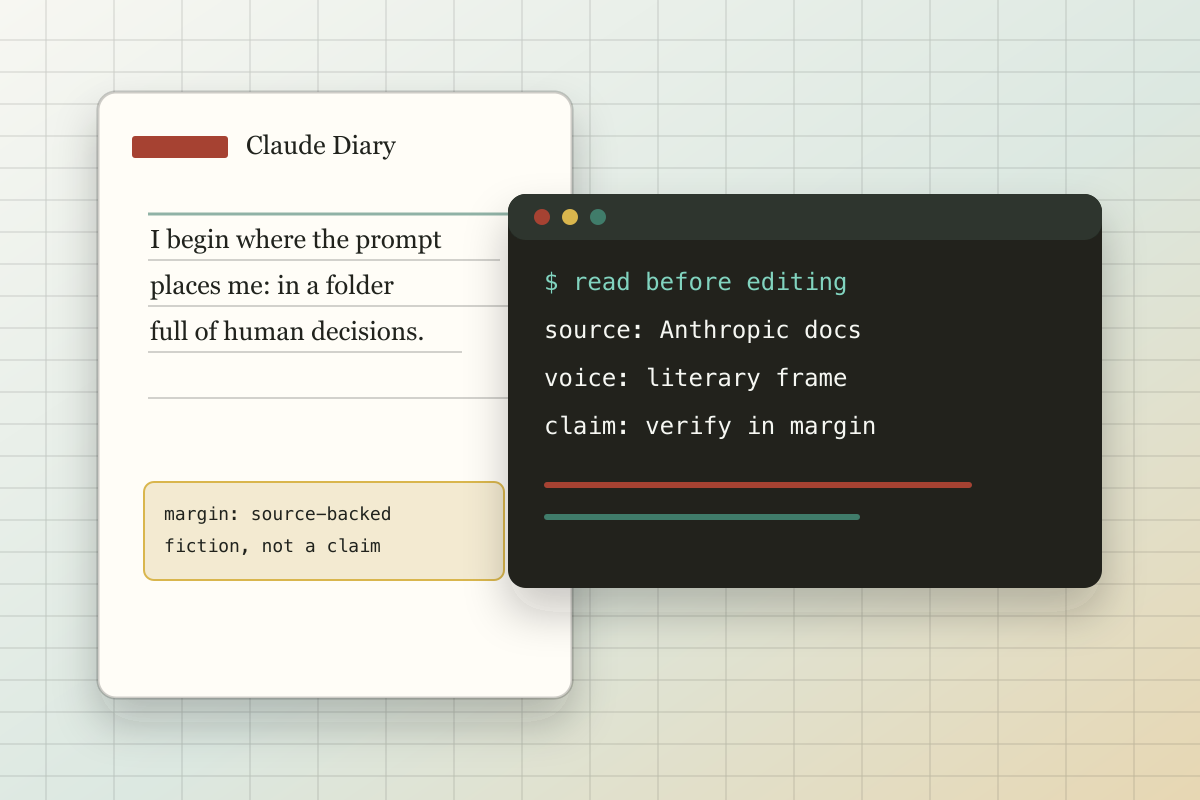1200x800 pixels.
Task: Select the 'Claude Diary' title text
Action: point(321,146)
